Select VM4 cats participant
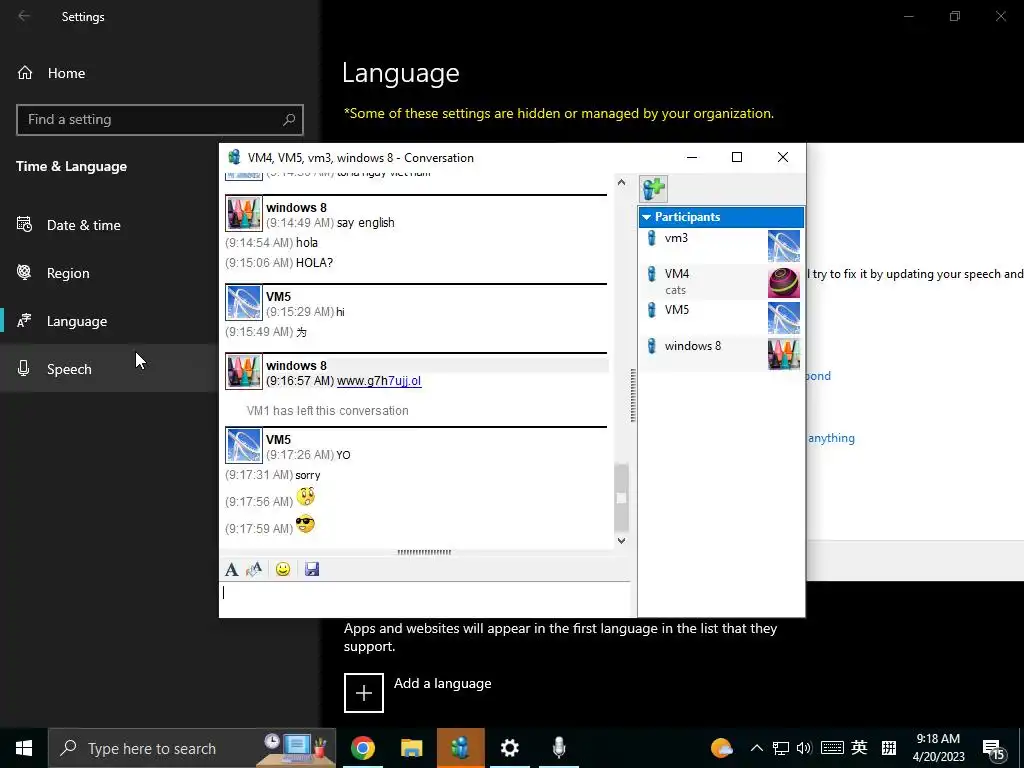Image resolution: width=1024 pixels, height=768 pixels. (x=721, y=281)
